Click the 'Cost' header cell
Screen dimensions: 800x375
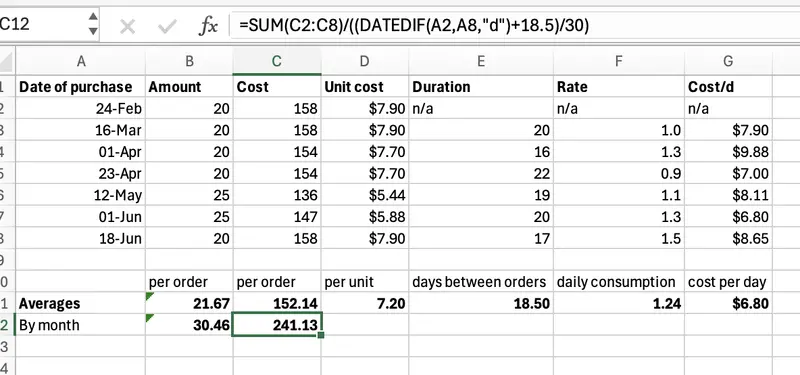(x=277, y=87)
